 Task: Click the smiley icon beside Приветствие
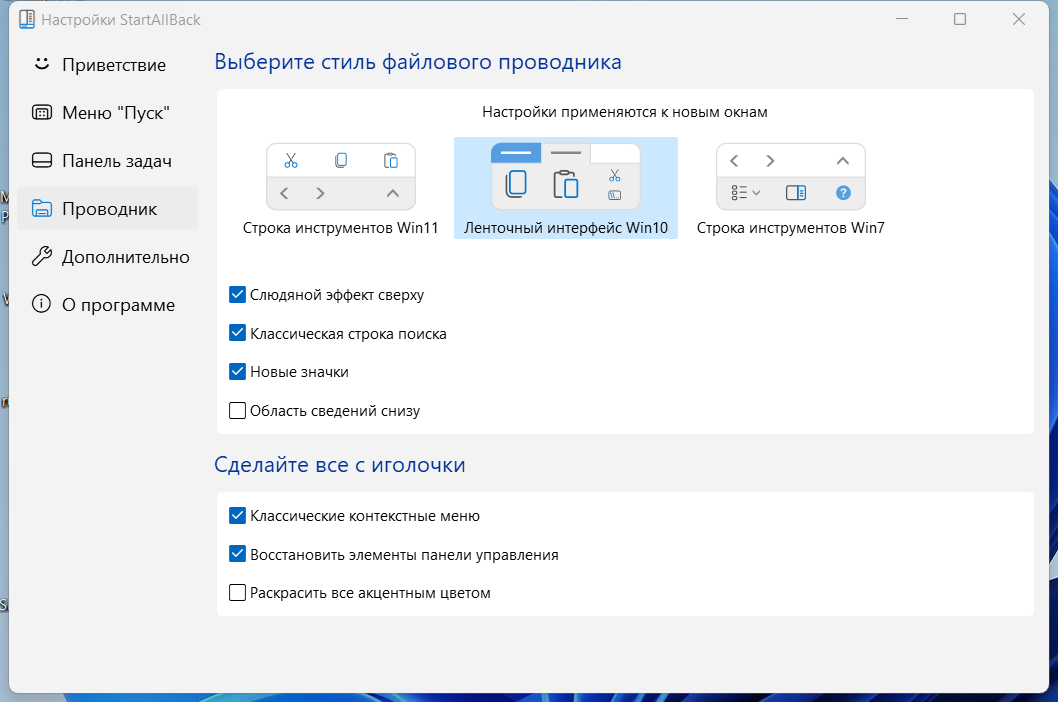tap(42, 64)
